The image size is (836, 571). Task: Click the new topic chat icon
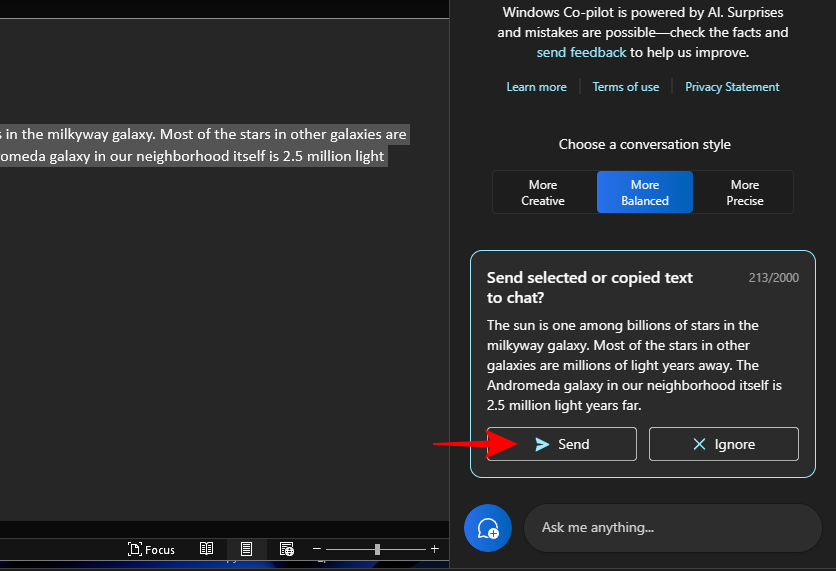click(x=487, y=528)
